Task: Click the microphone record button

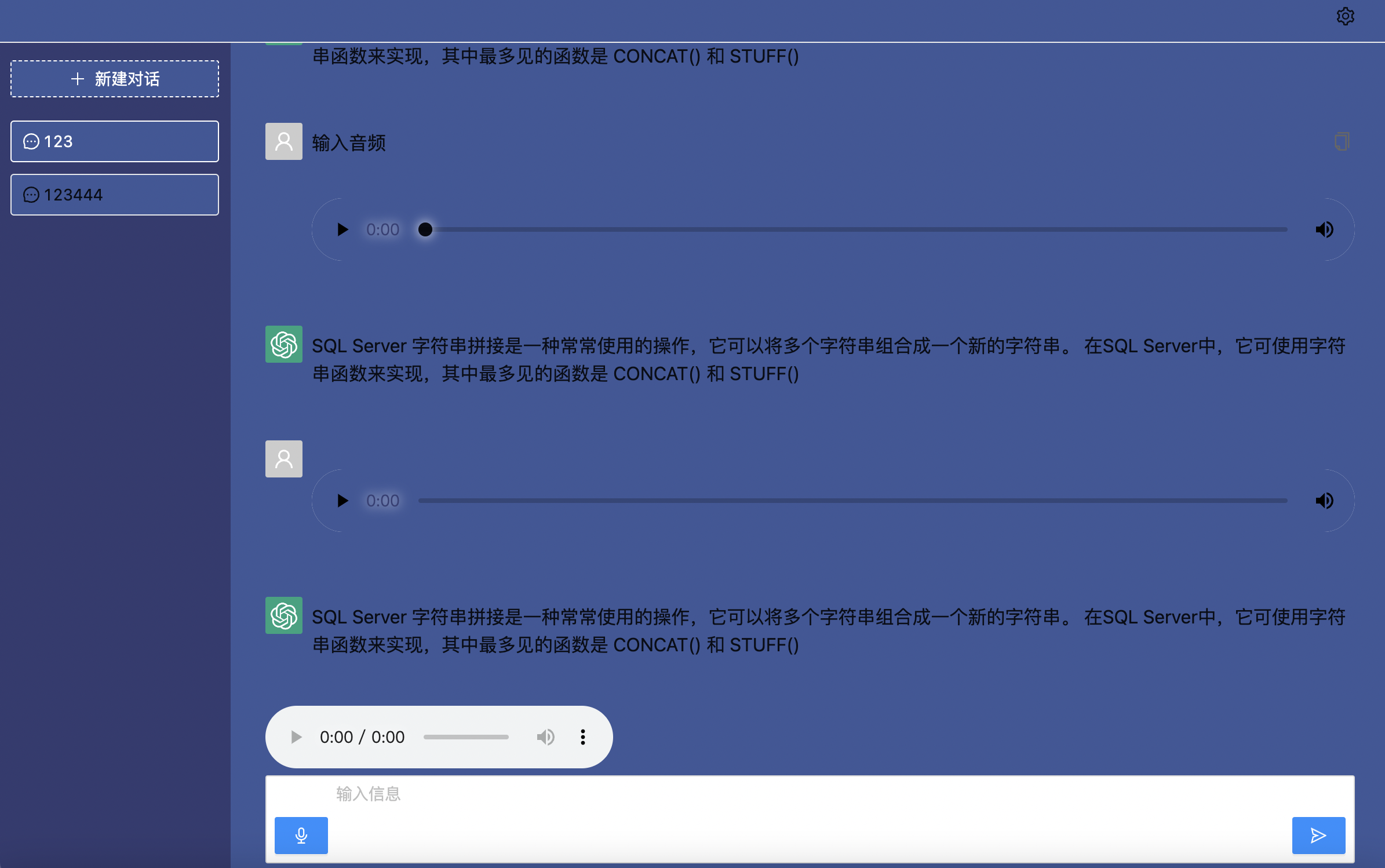Action: click(301, 835)
